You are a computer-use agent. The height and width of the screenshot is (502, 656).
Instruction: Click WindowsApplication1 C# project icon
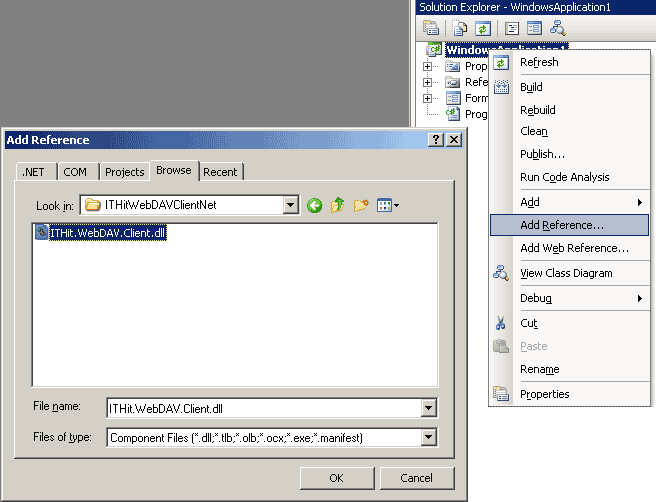[x=434, y=50]
